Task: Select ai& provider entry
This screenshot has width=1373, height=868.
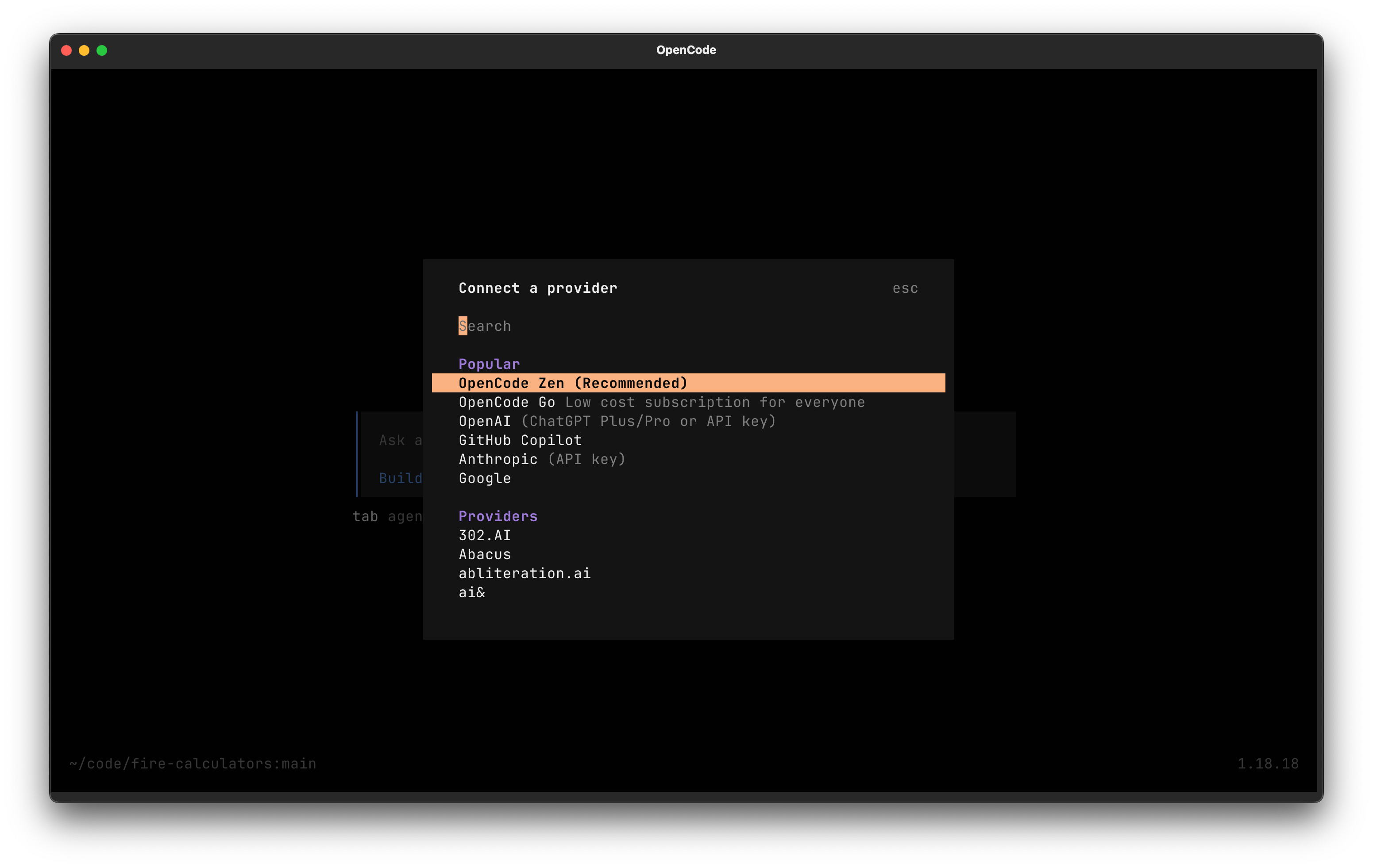Action: pos(688,592)
